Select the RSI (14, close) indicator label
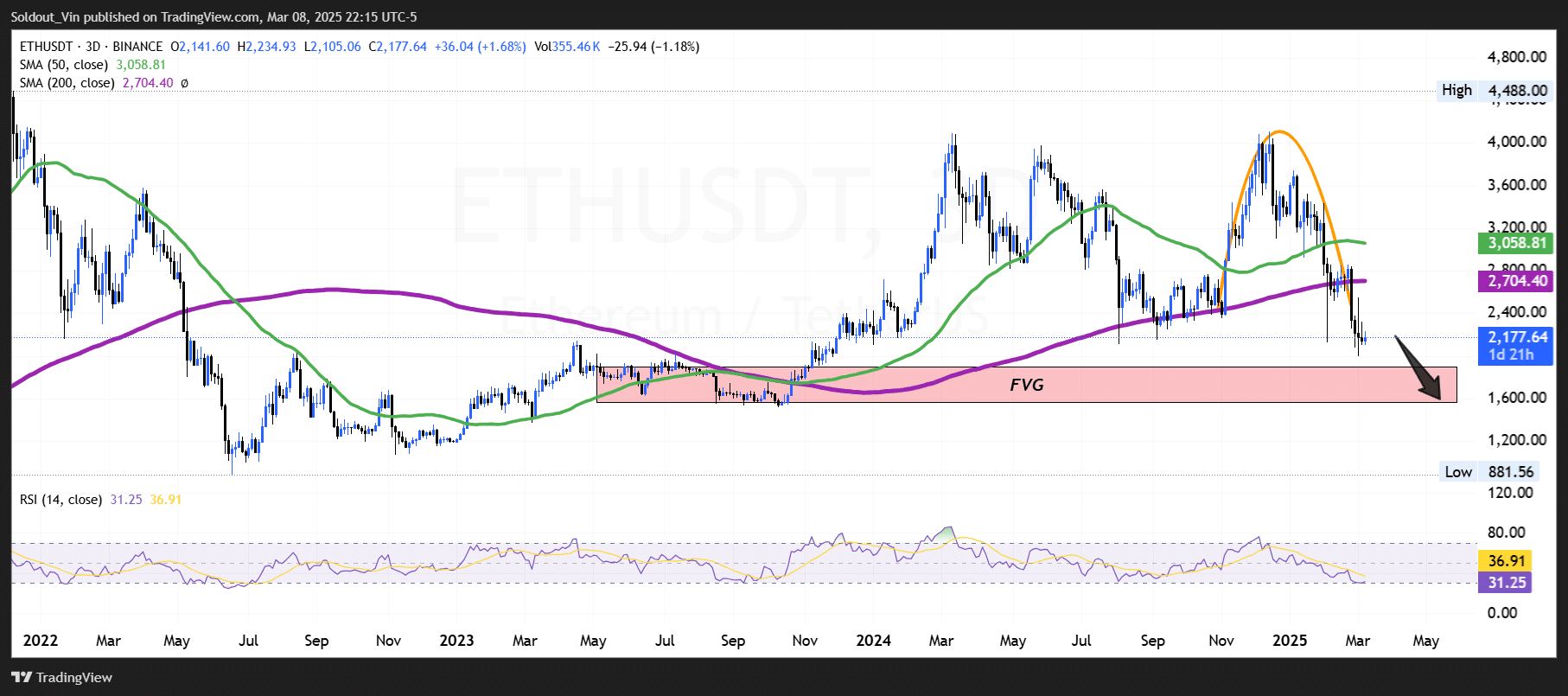This screenshot has height=696, width=1568. [x=61, y=500]
